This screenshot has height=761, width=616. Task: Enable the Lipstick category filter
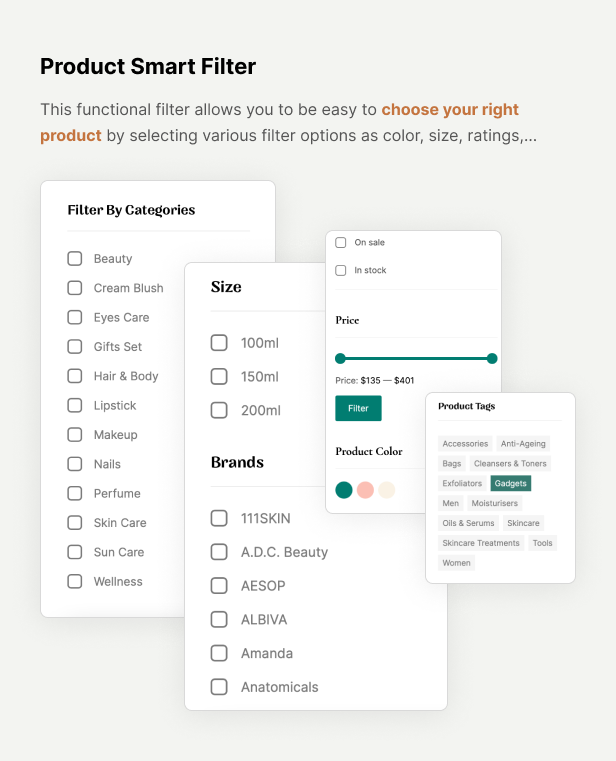[x=75, y=405]
